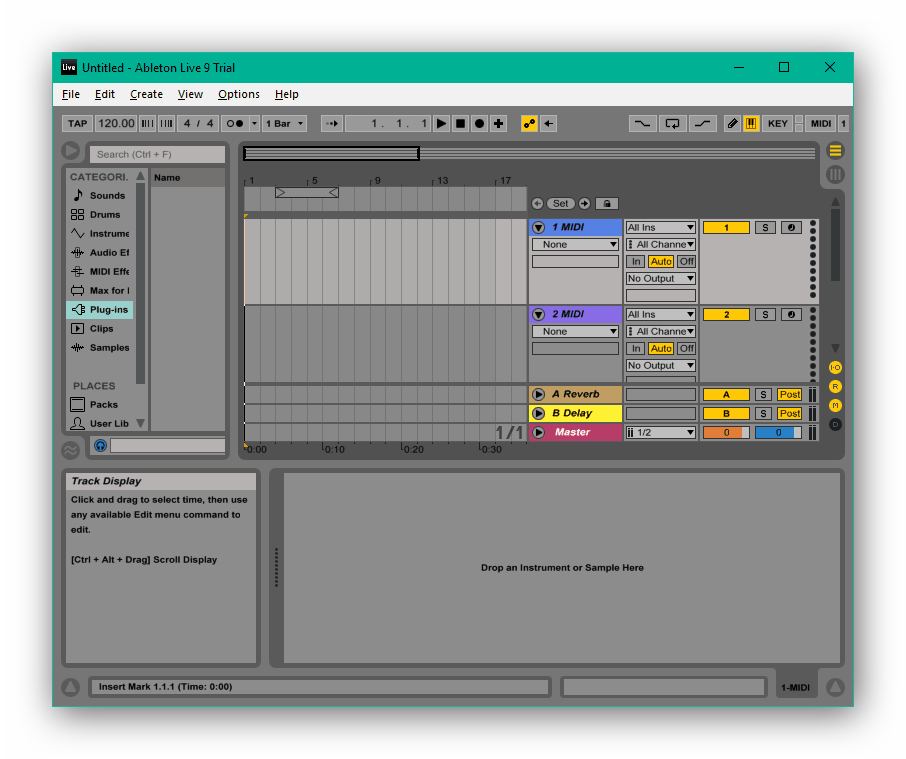906x759 pixels.
Task: Click the TAP tempo button
Action: pos(77,124)
